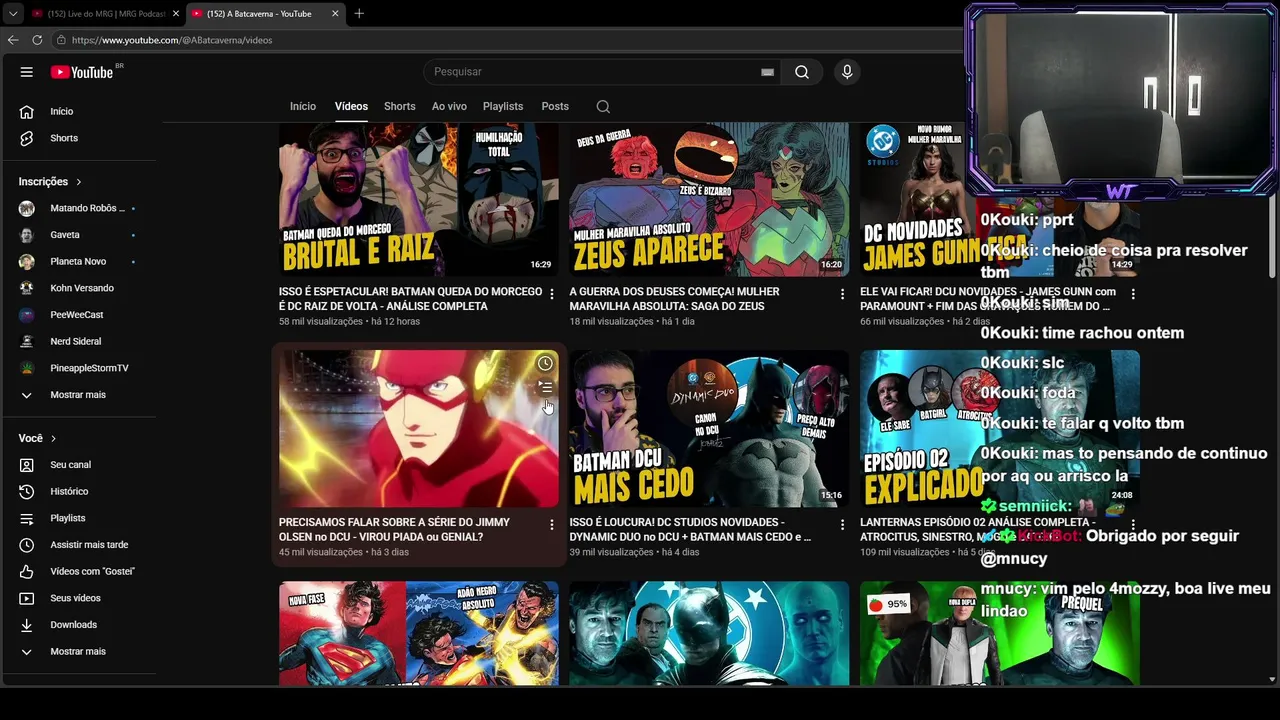Image resolution: width=1280 pixels, height=720 pixels.
Task: Play the Flash Jimmy Olsen video thumbnail
Action: [419, 428]
